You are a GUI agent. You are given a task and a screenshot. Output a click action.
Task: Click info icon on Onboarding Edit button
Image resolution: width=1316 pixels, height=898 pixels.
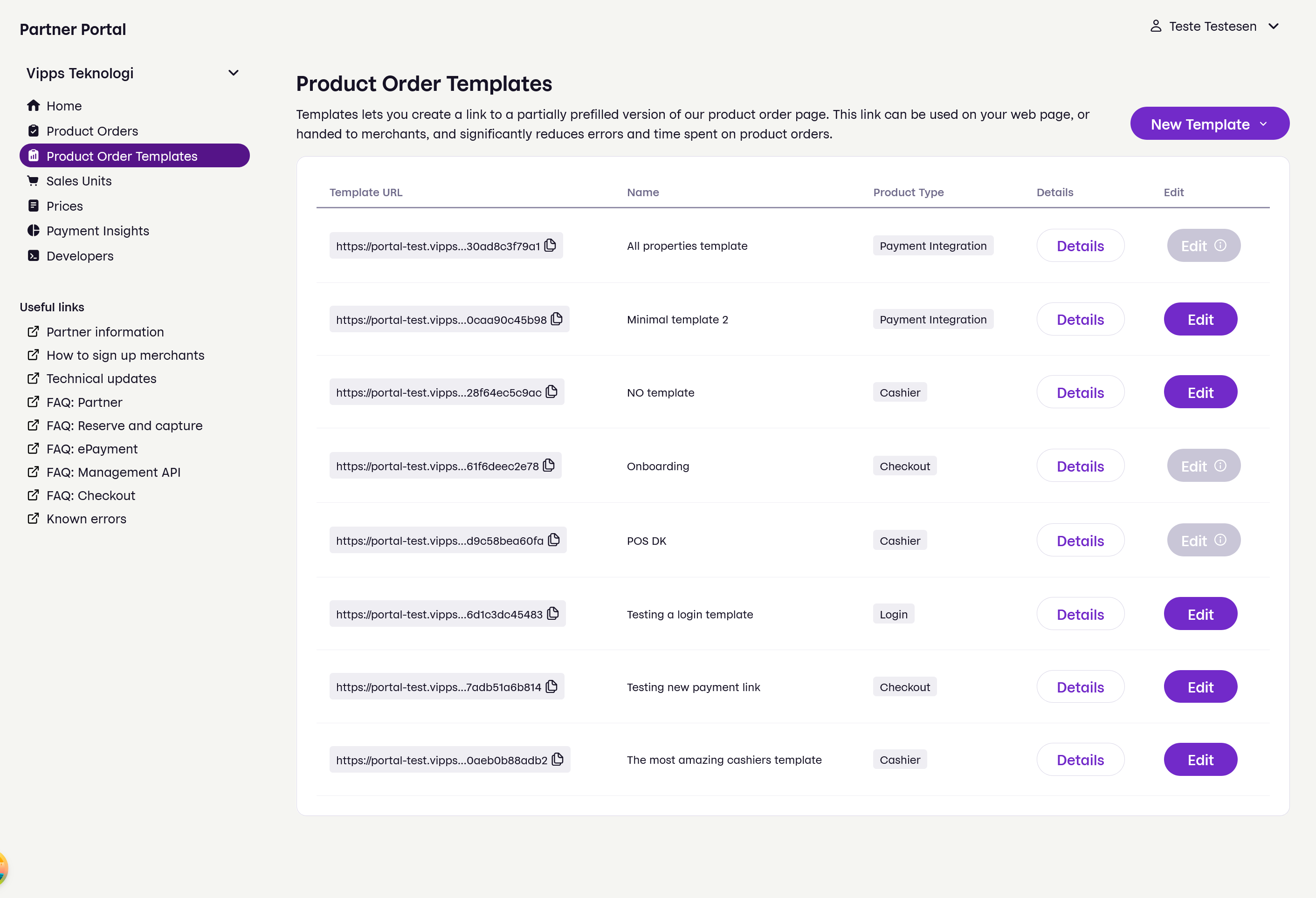[1220, 466]
